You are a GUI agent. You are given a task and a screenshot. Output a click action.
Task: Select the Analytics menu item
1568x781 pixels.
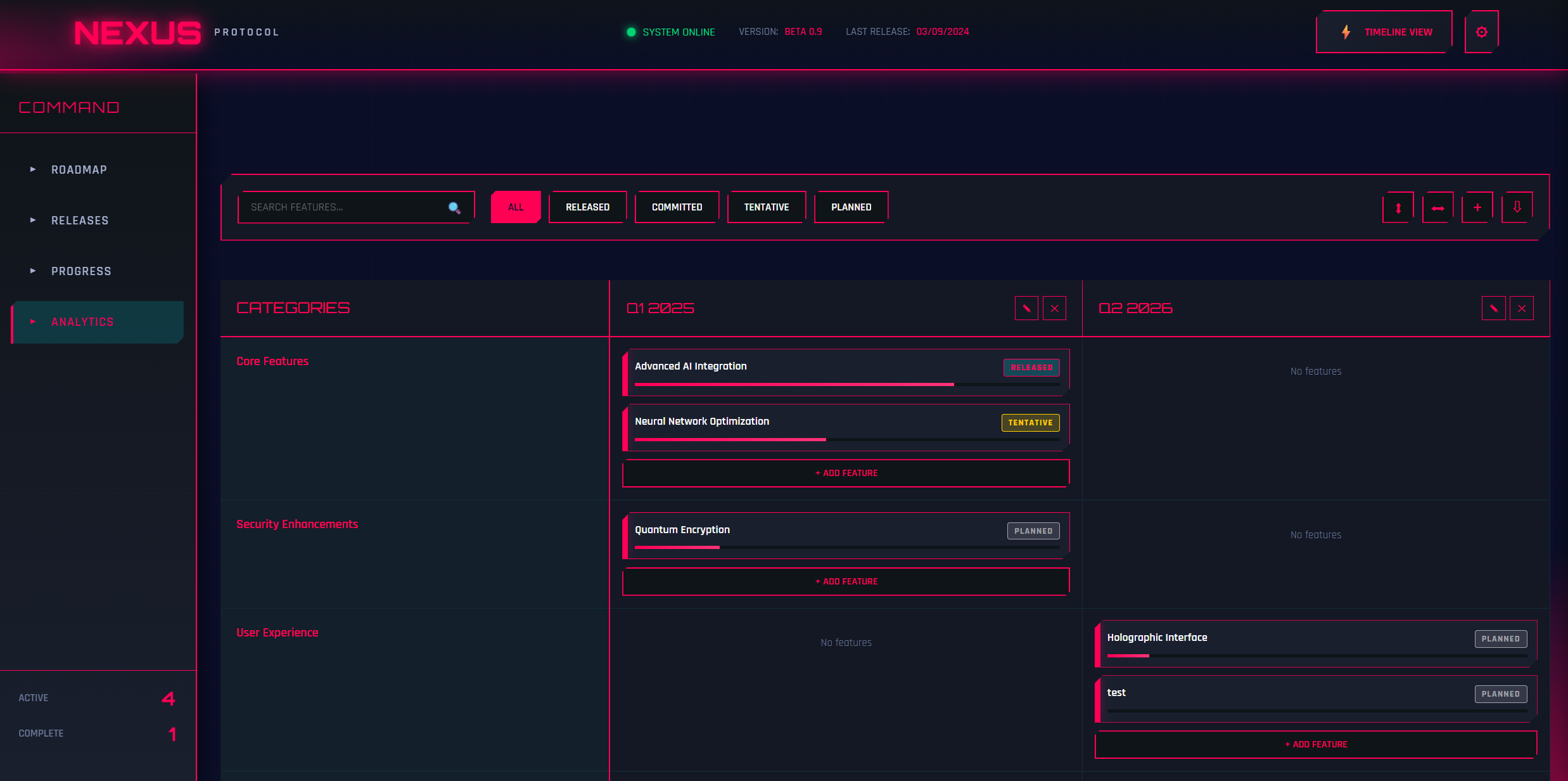point(82,322)
